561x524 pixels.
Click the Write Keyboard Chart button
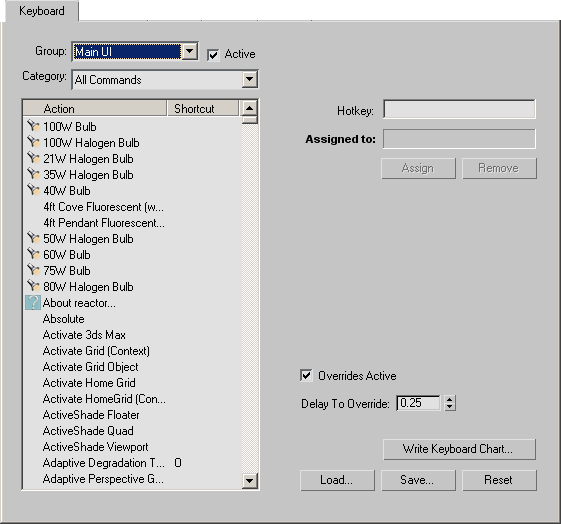(x=459, y=449)
